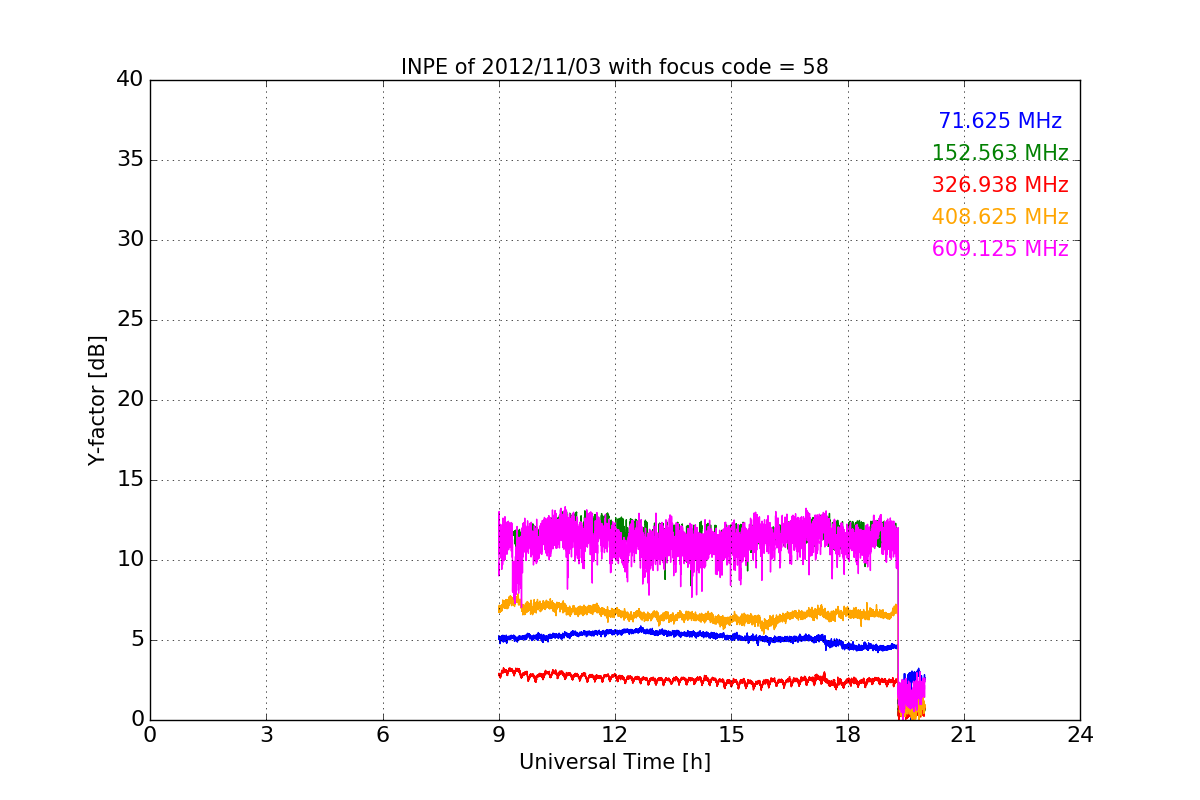Click x-axis tick label 18
This screenshot has height=800, width=1200.
coord(848,735)
